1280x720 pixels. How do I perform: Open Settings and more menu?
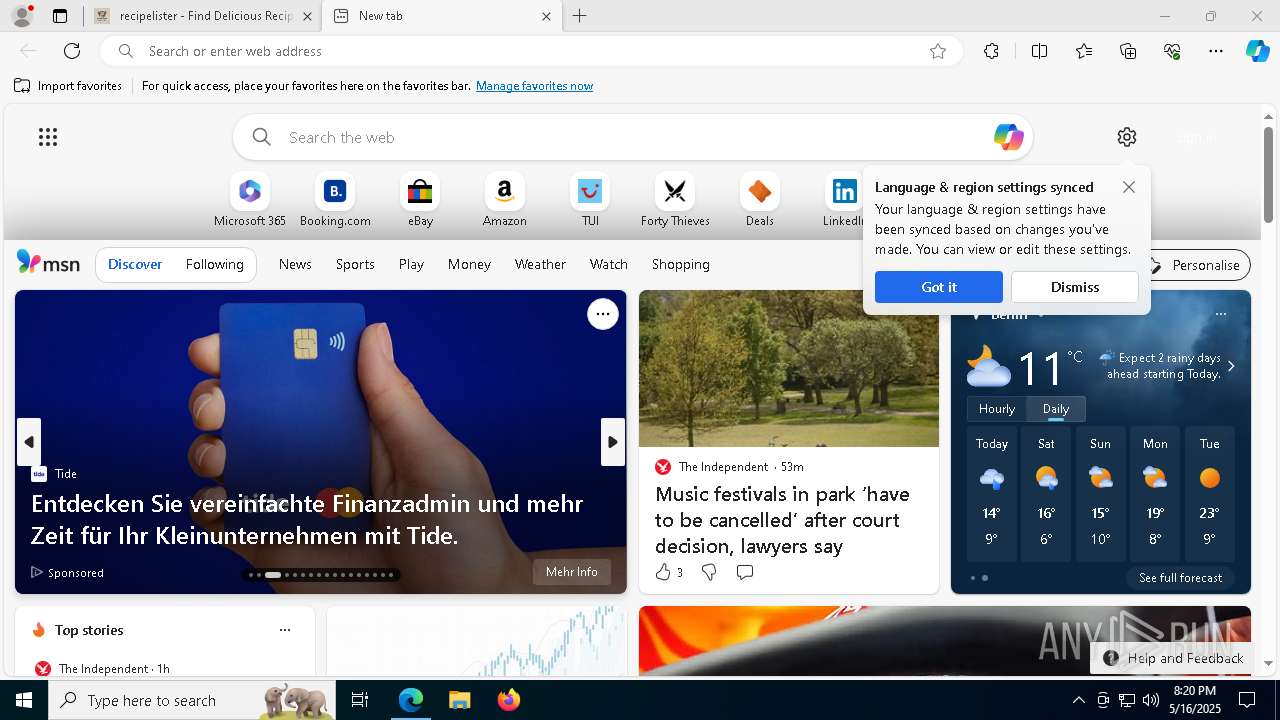(1216, 51)
